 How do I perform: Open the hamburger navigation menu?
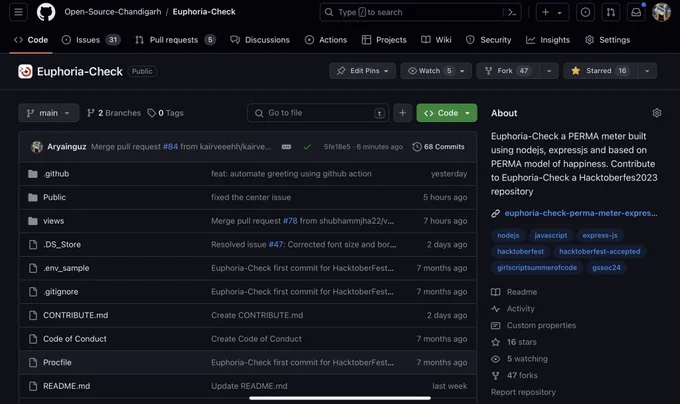tap(18, 12)
